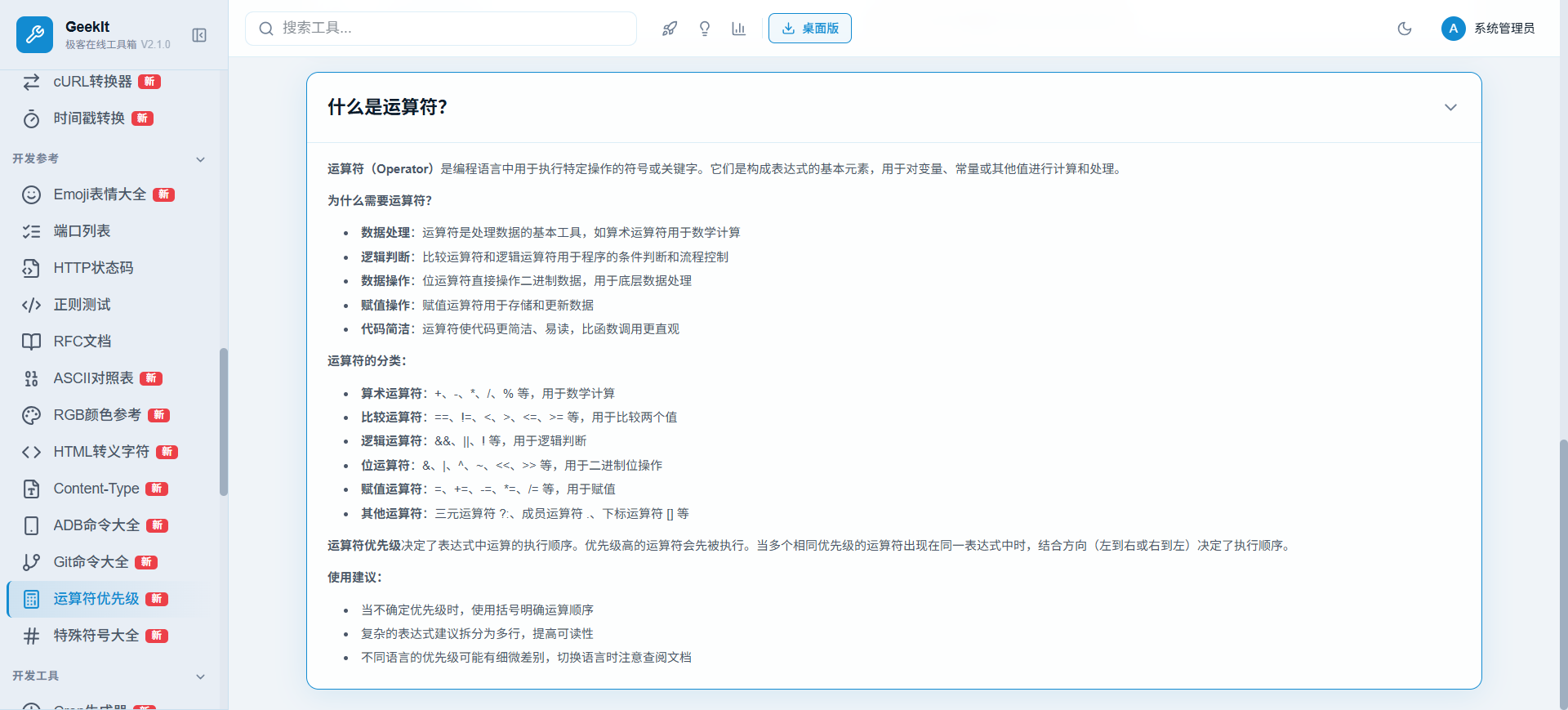Image resolution: width=1568 pixels, height=710 pixels.
Task: Collapse the sidebar with the panel icon
Action: coord(199,35)
